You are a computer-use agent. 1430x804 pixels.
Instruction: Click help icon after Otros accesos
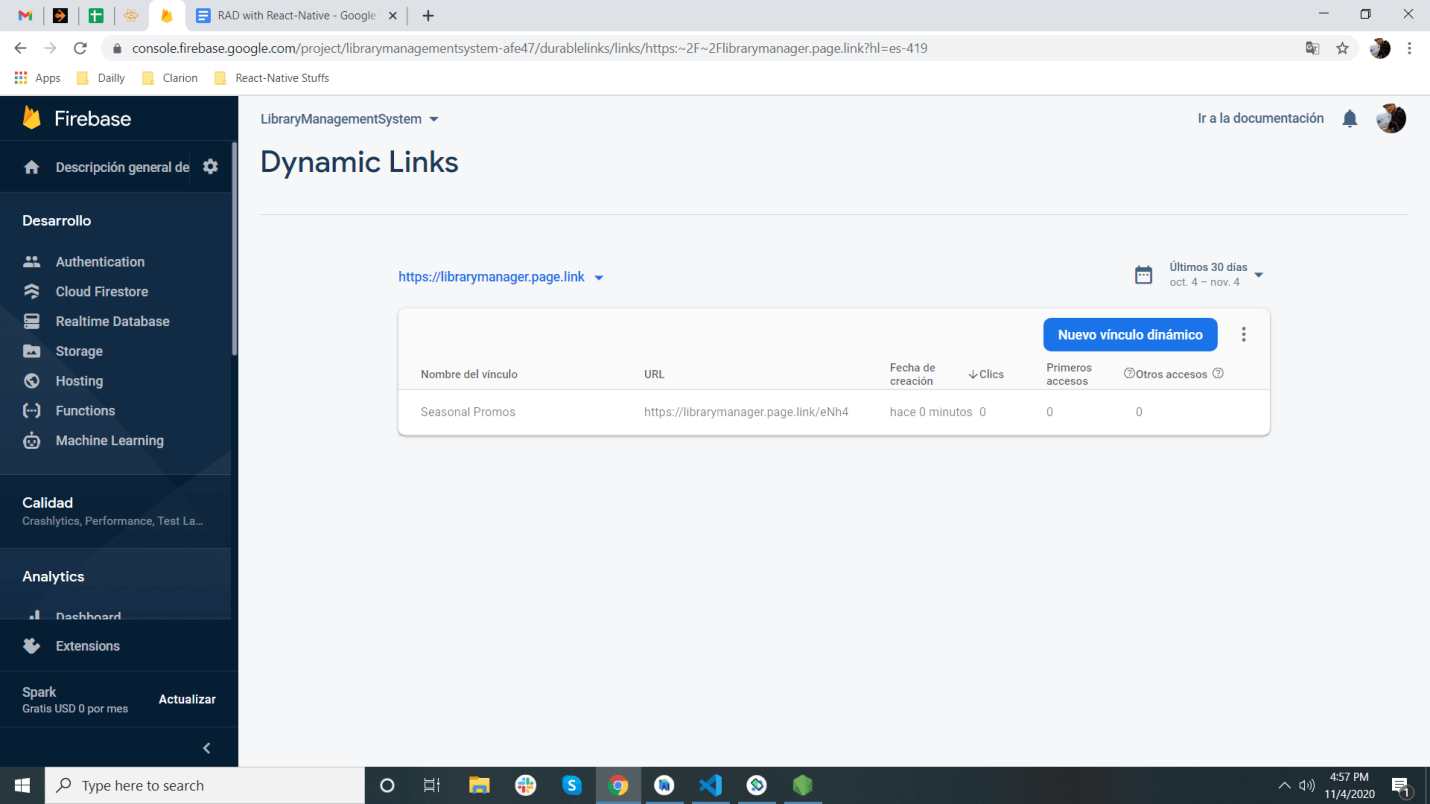(1218, 373)
